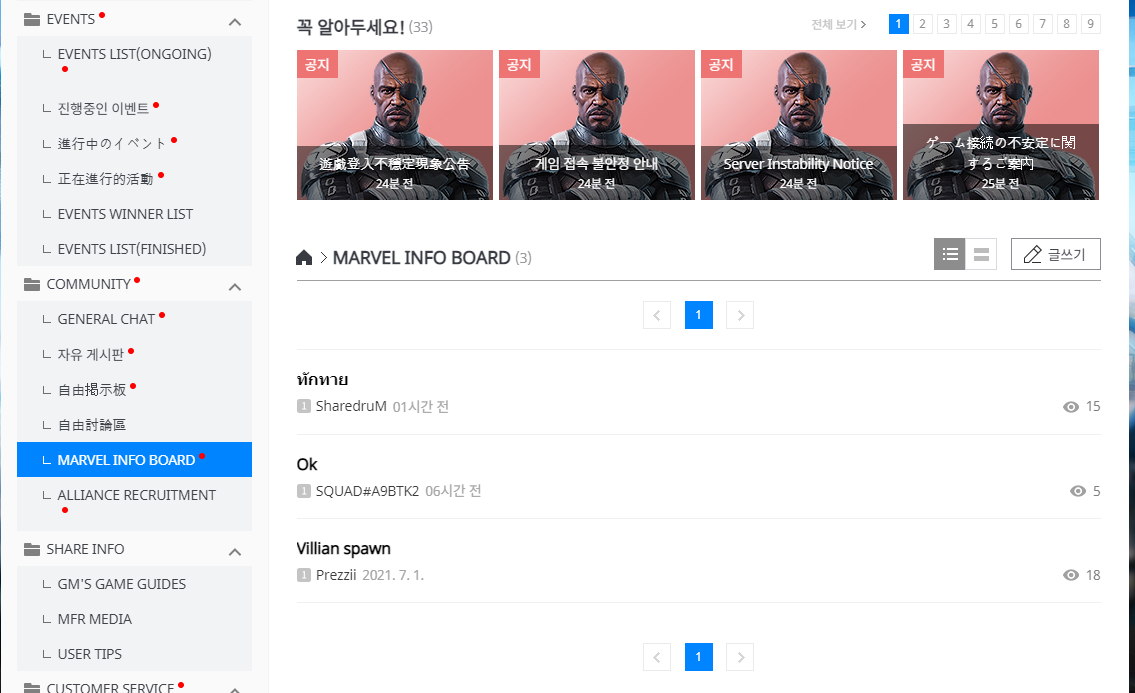Open 게임 접속 불안정 안내 notice card
This screenshot has height=693, width=1135.
(596, 125)
